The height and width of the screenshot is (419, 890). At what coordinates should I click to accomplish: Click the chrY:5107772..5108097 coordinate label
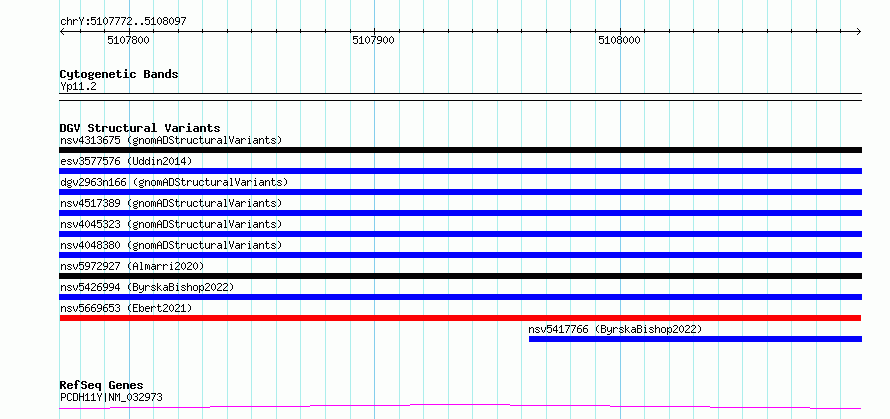(x=123, y=22)
